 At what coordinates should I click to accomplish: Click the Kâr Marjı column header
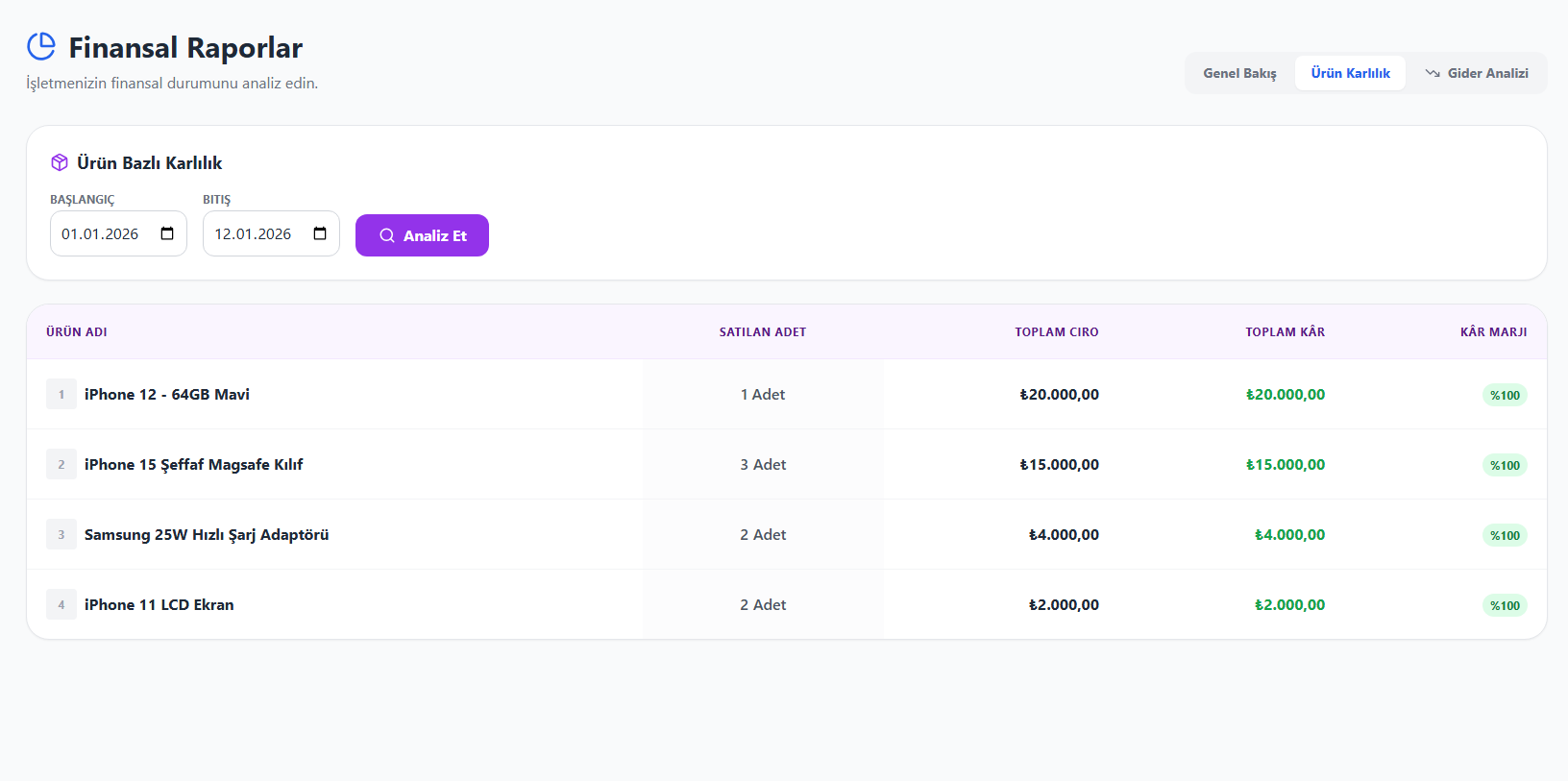(1493, 331)
